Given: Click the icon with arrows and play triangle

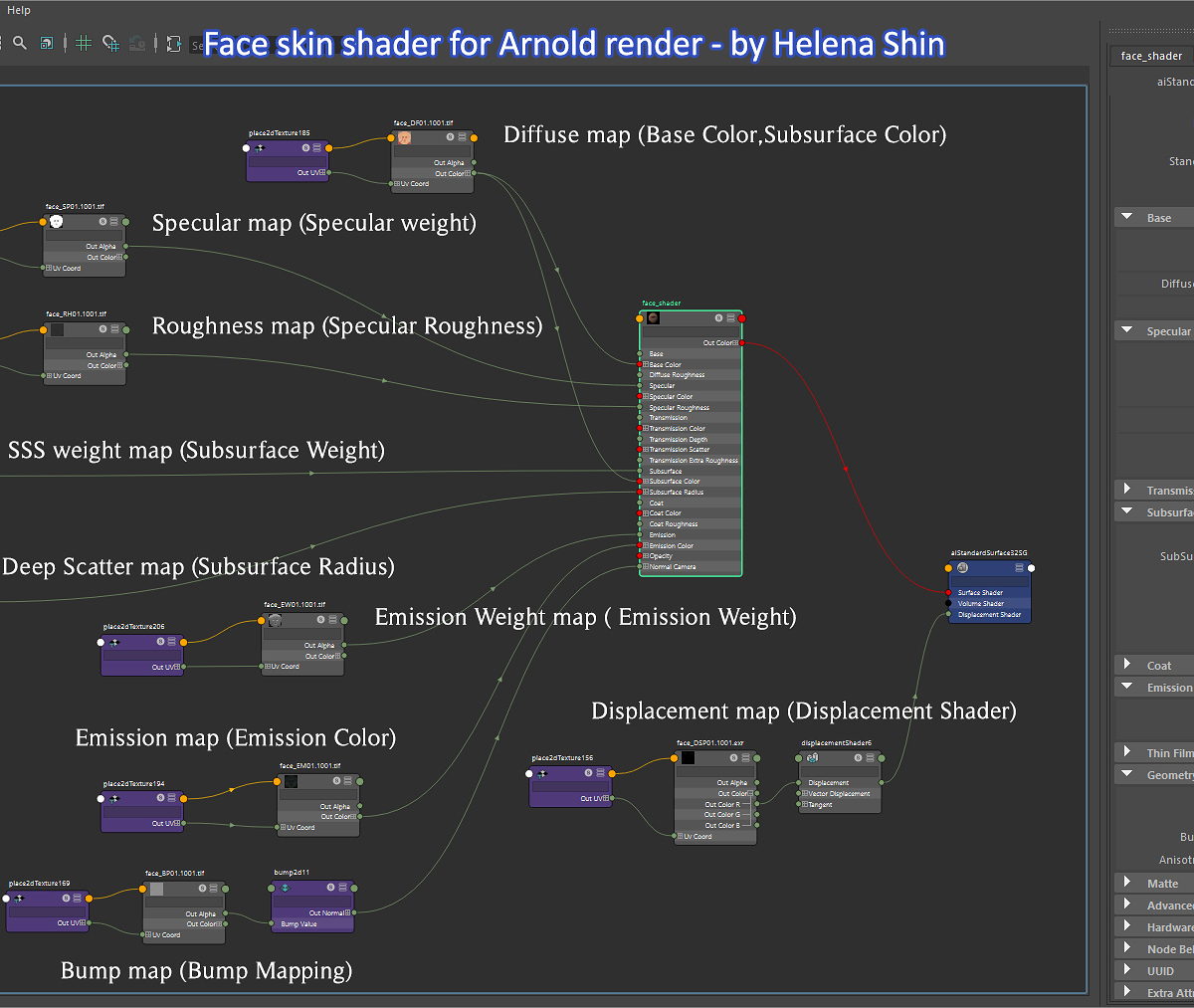Looking at the screenshot, I should (173, 44).
